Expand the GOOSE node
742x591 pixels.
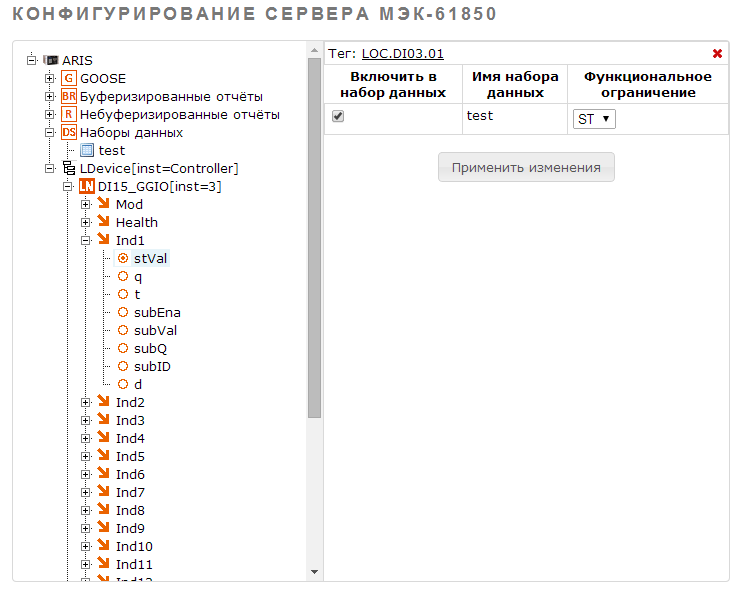[50, 78]
